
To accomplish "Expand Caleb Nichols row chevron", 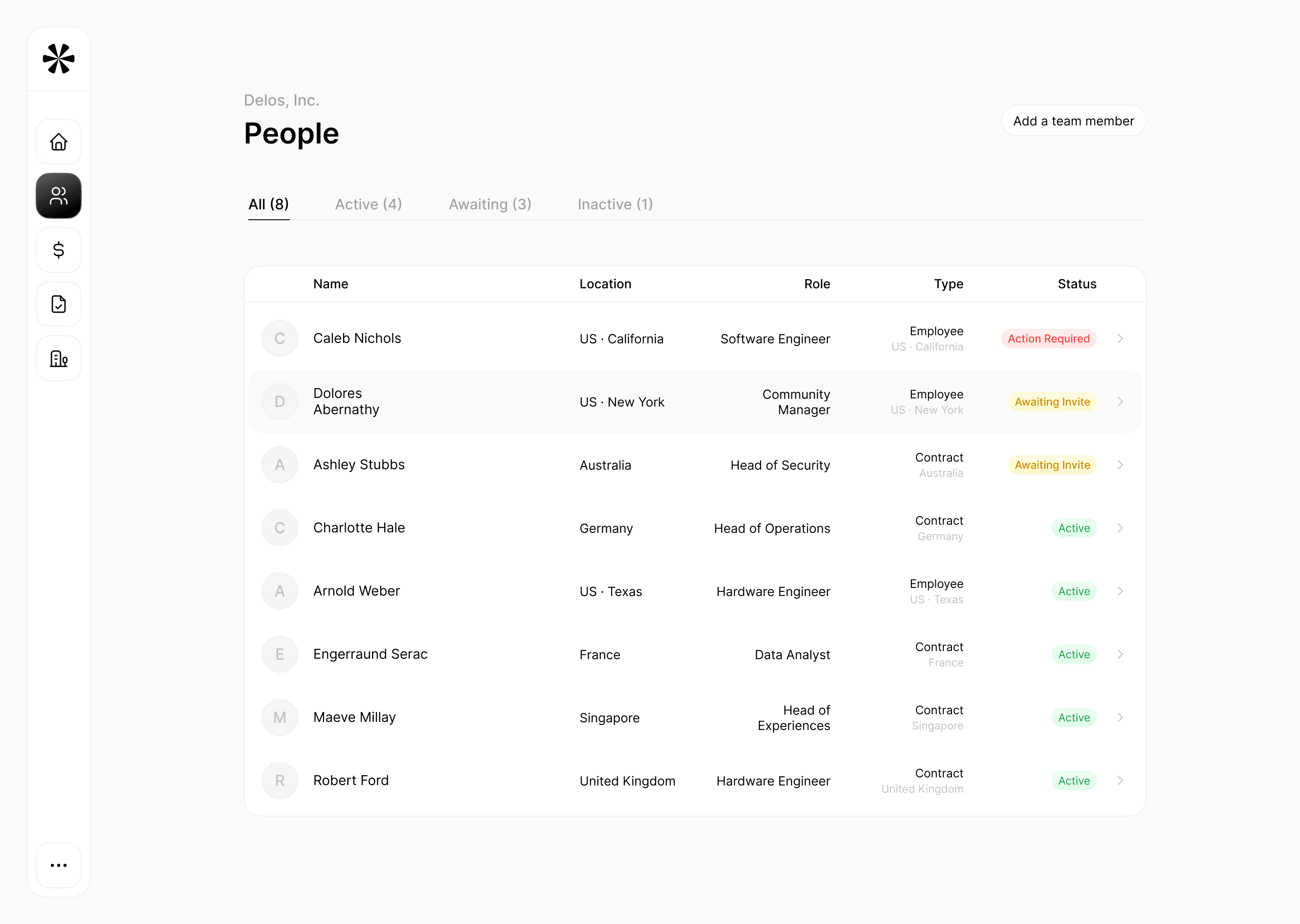I will [1119, 338].
